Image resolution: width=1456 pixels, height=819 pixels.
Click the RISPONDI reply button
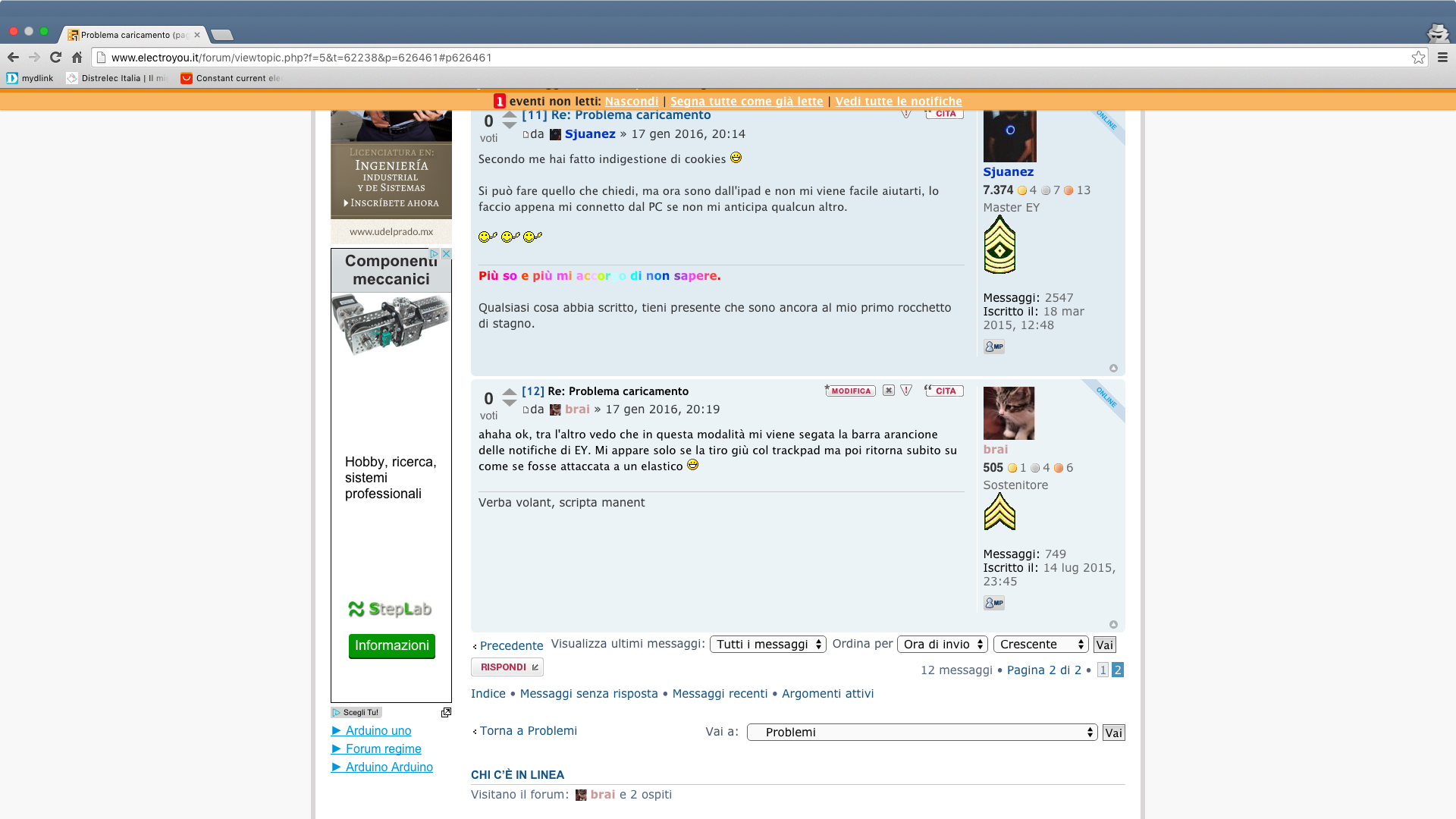coord(507,667)
